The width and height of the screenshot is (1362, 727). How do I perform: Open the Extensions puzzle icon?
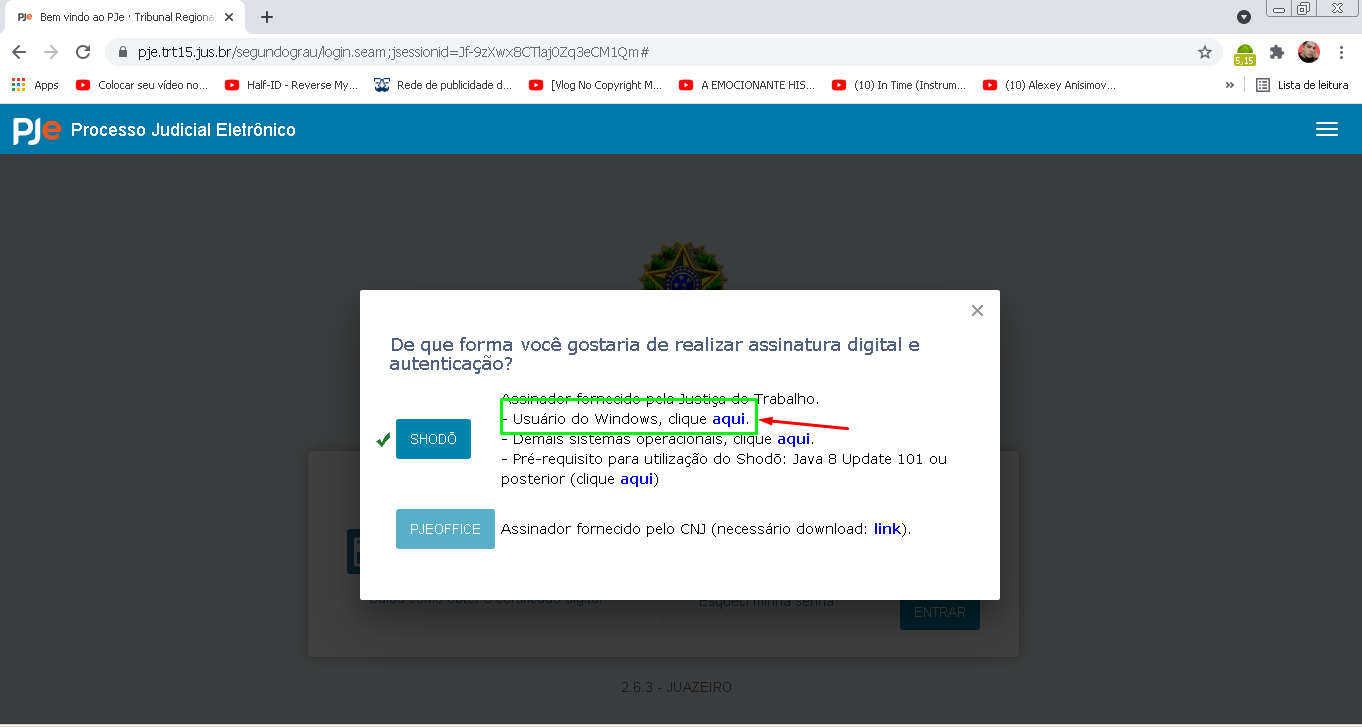1277,52
